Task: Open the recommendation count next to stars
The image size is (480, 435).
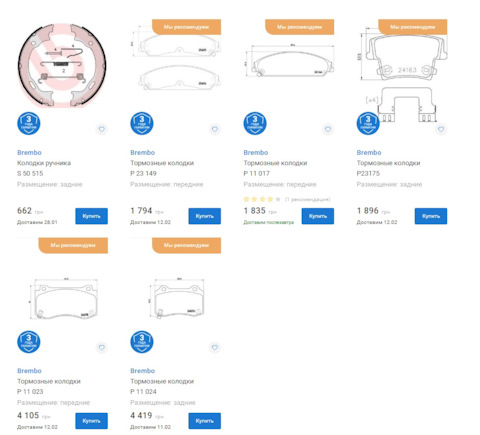Action: [x=307, y=199]
